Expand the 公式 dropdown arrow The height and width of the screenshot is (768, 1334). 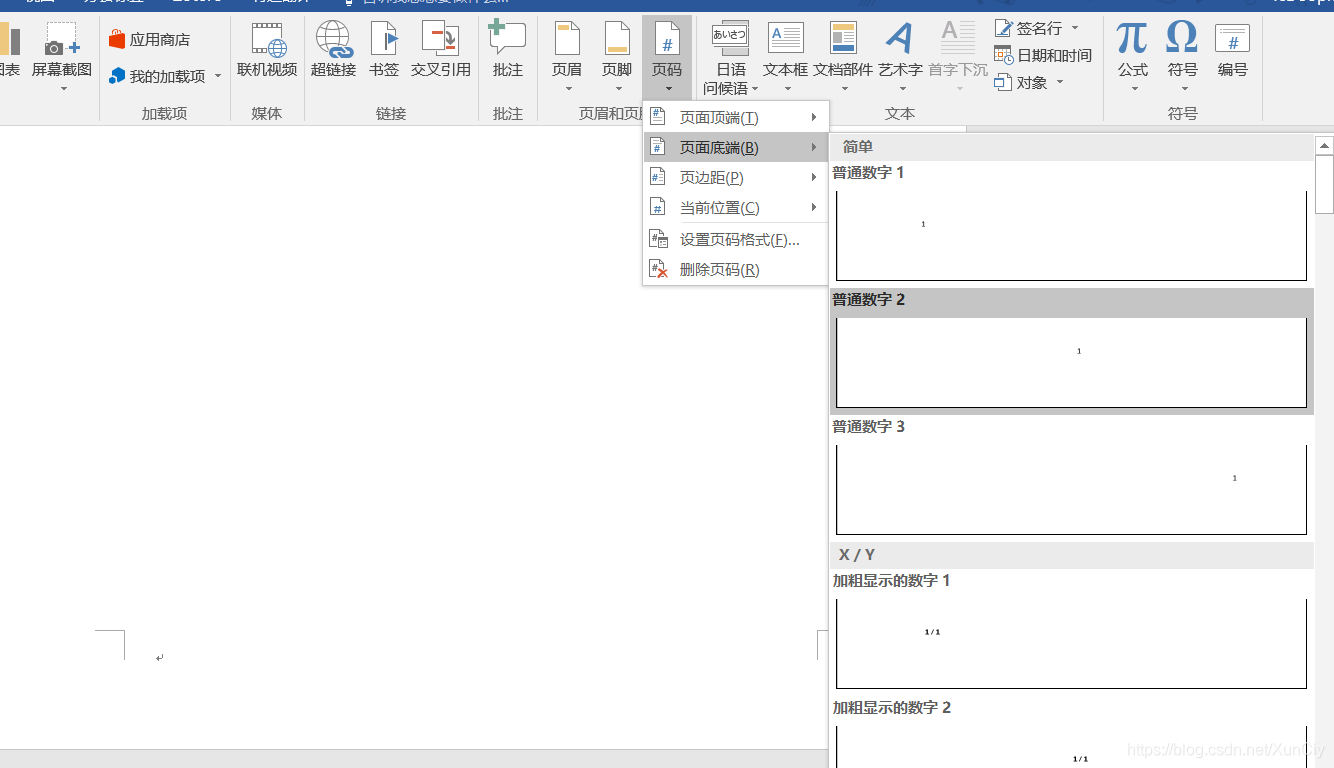(1134, 89)
